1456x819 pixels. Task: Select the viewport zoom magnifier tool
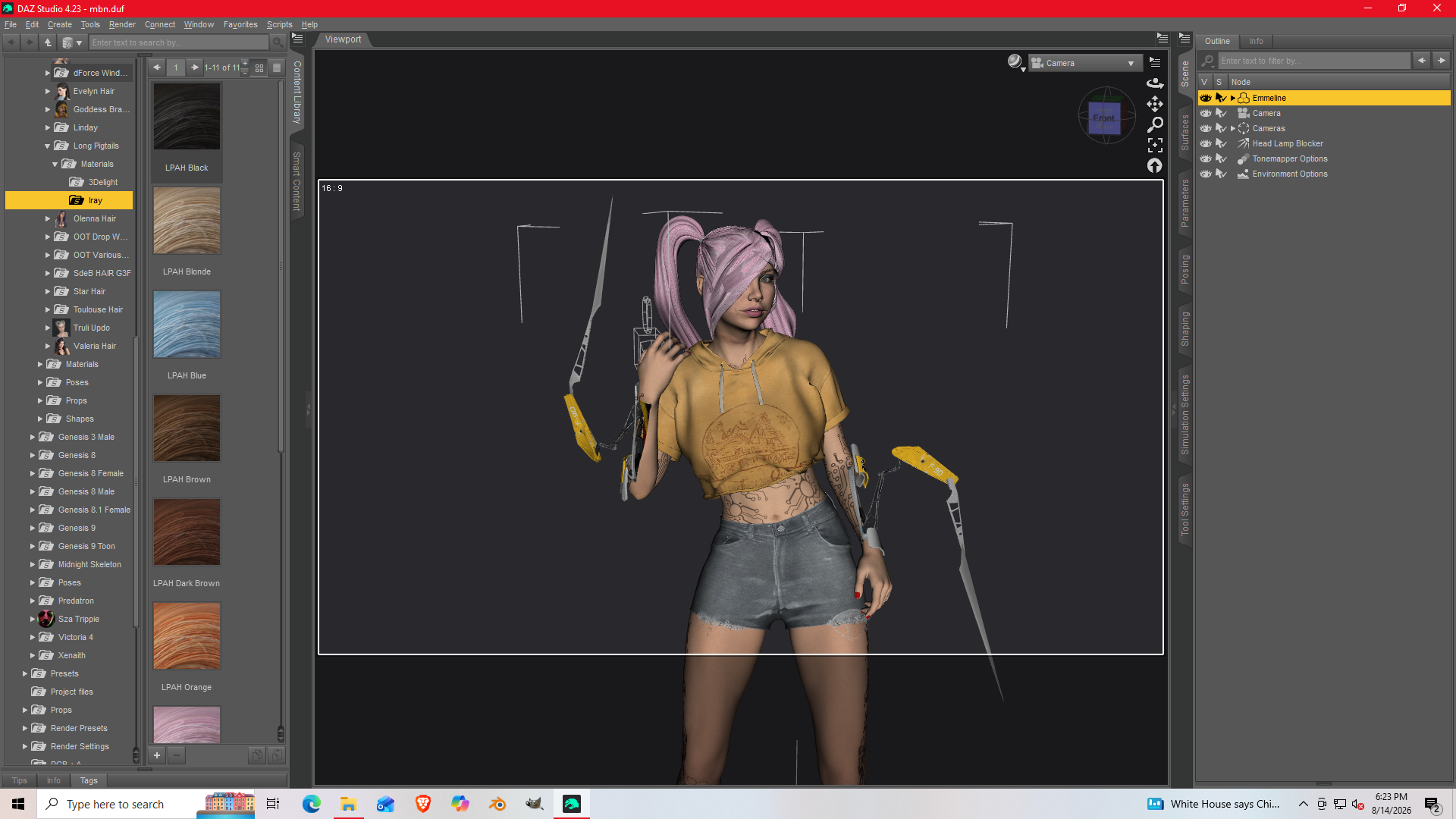[x=1155, y=124]
